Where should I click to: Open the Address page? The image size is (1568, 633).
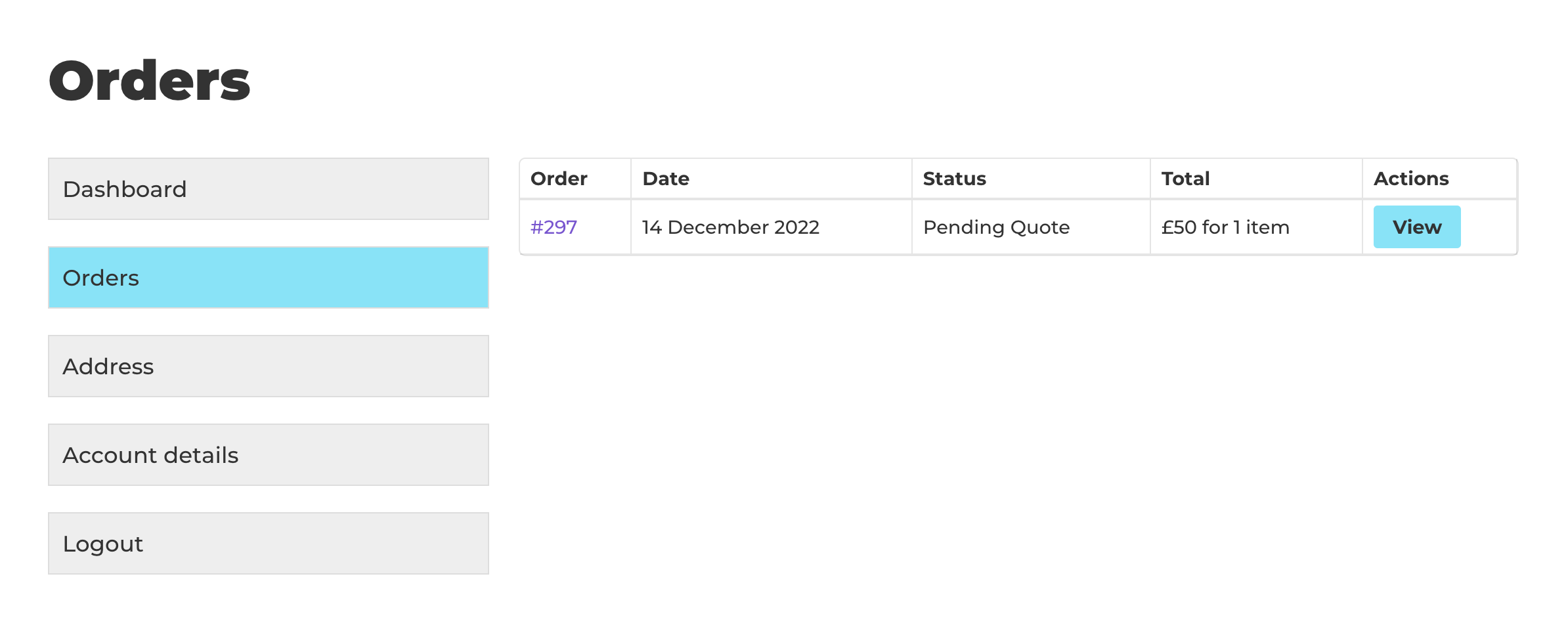point(108,366)
